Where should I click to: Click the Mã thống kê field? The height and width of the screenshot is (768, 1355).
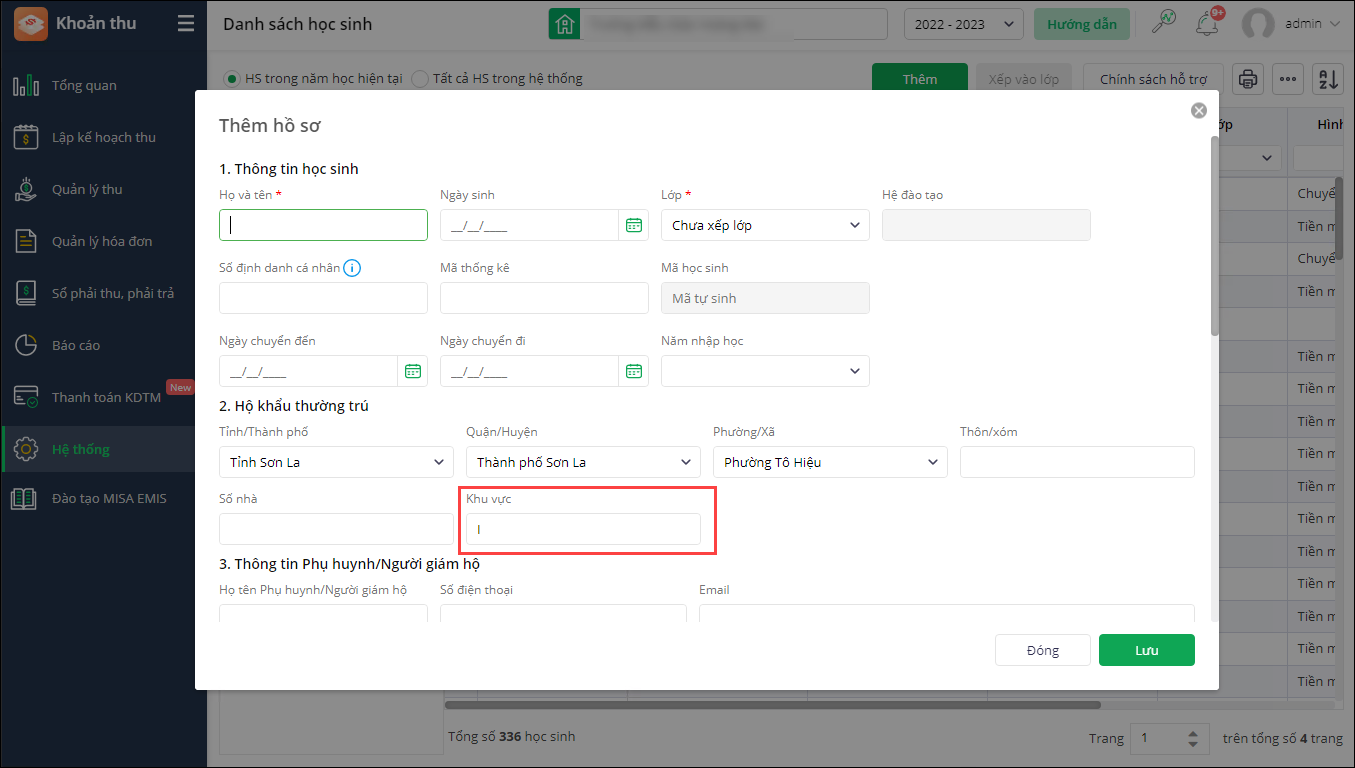click(x=544, y=298)
